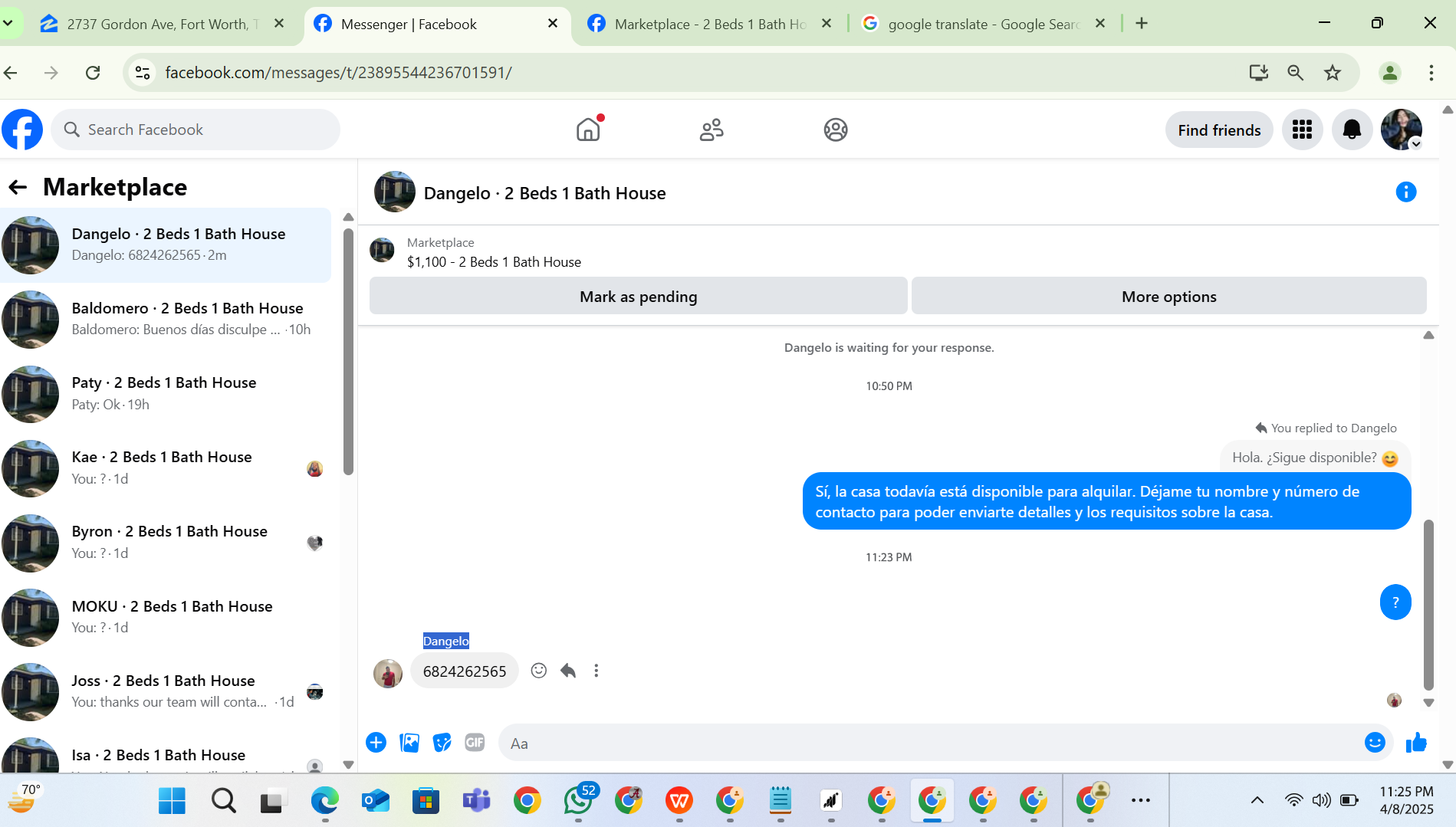Switch to the 2737 Gordon Ave tab
Image resolution: width=1456 pixels, height=827 pixels.
click(x=161, y=24)
